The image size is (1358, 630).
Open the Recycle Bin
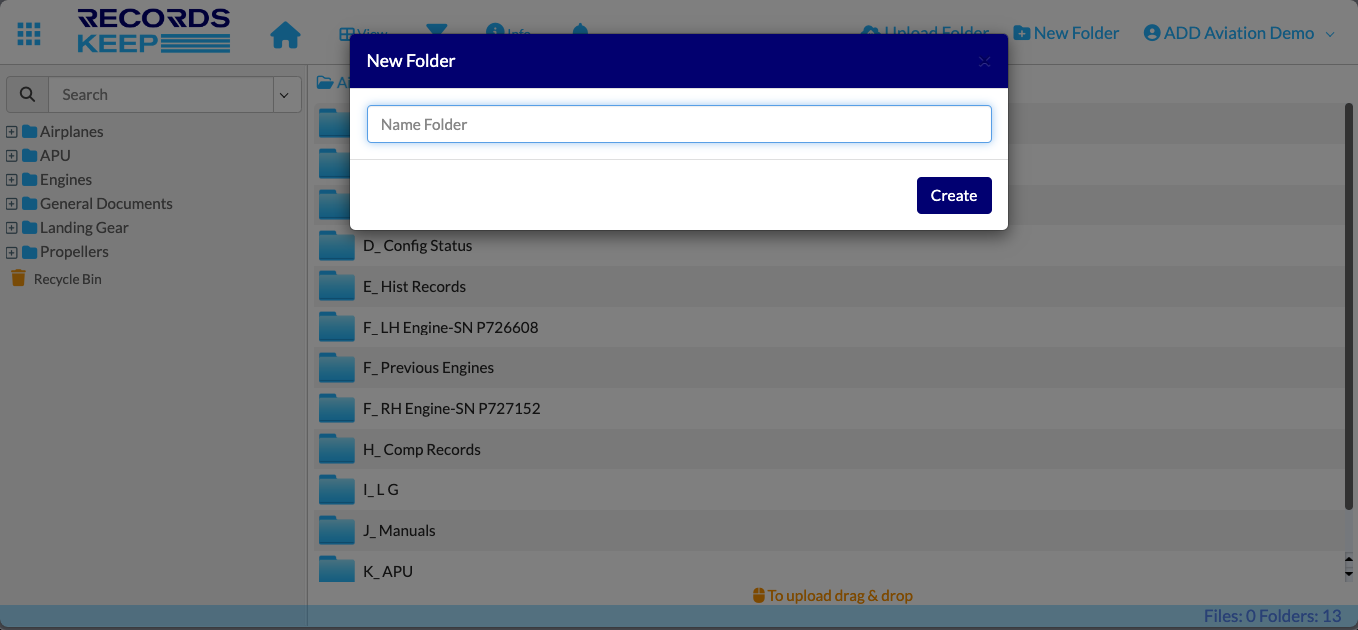pyautogui.click(x=67, y=279)
